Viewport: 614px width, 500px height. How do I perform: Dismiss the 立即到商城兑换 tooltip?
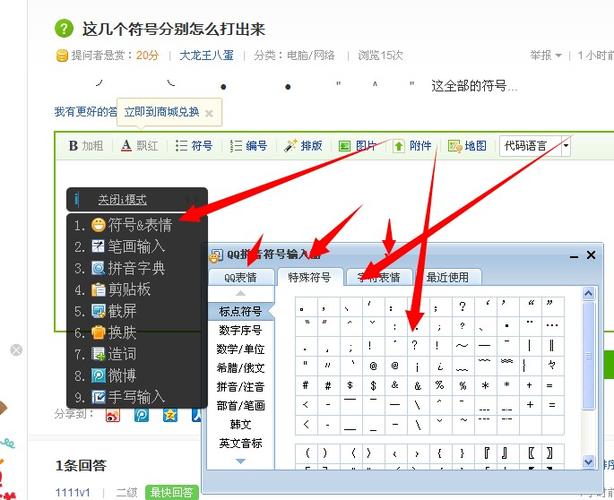[208, 113]
